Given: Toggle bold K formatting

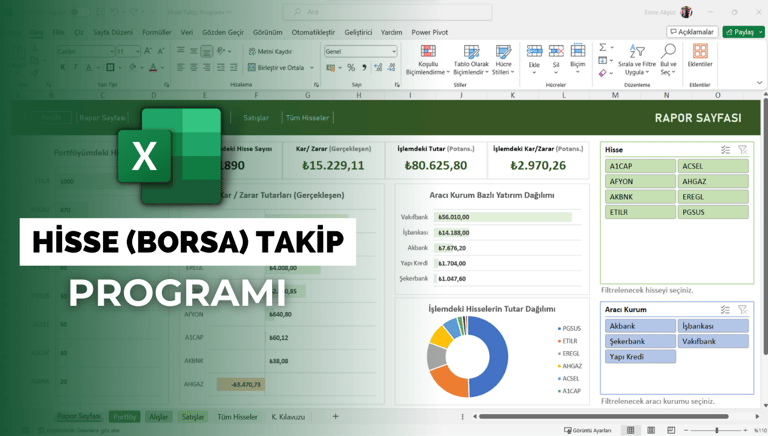Looking at the screenshot, I should tap(63, 67).
